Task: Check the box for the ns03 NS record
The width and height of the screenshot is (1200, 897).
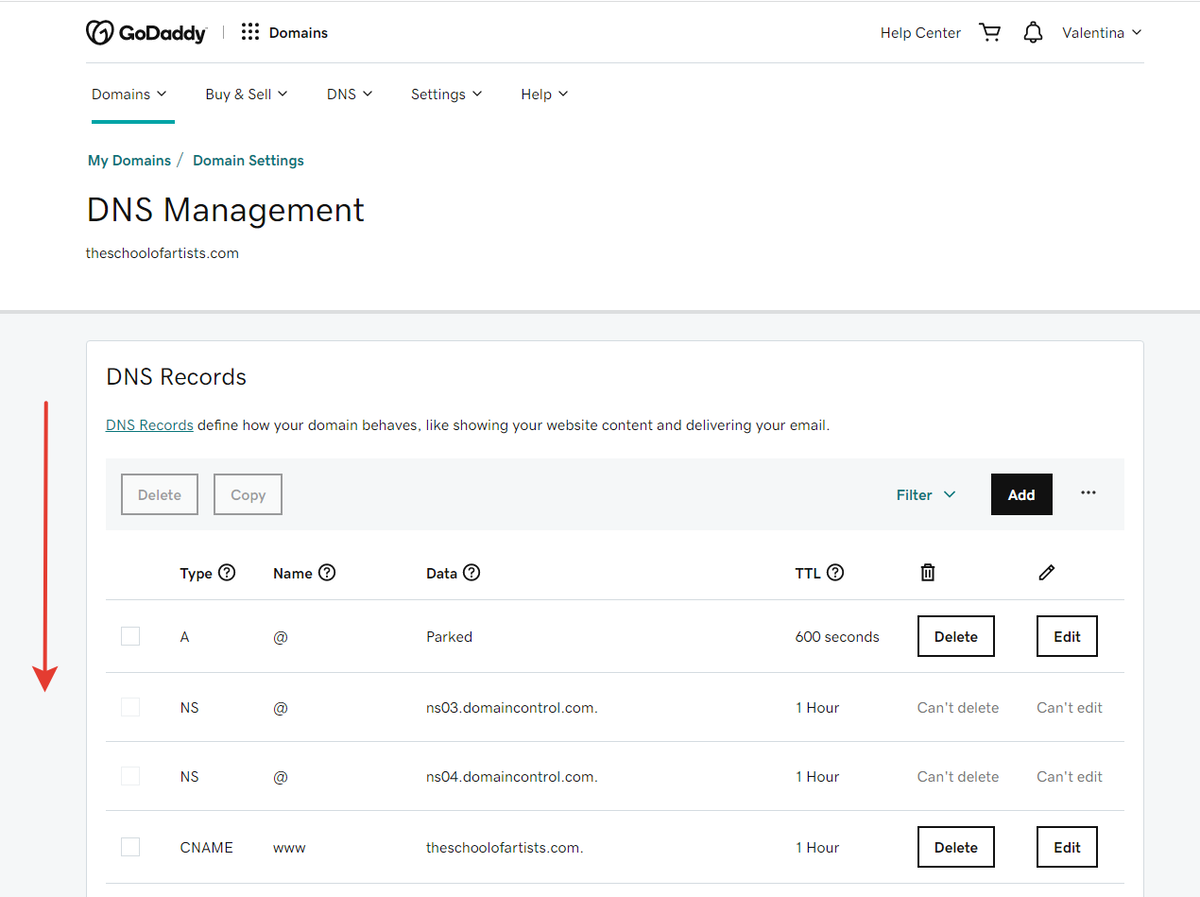Action: coord(130,707)
